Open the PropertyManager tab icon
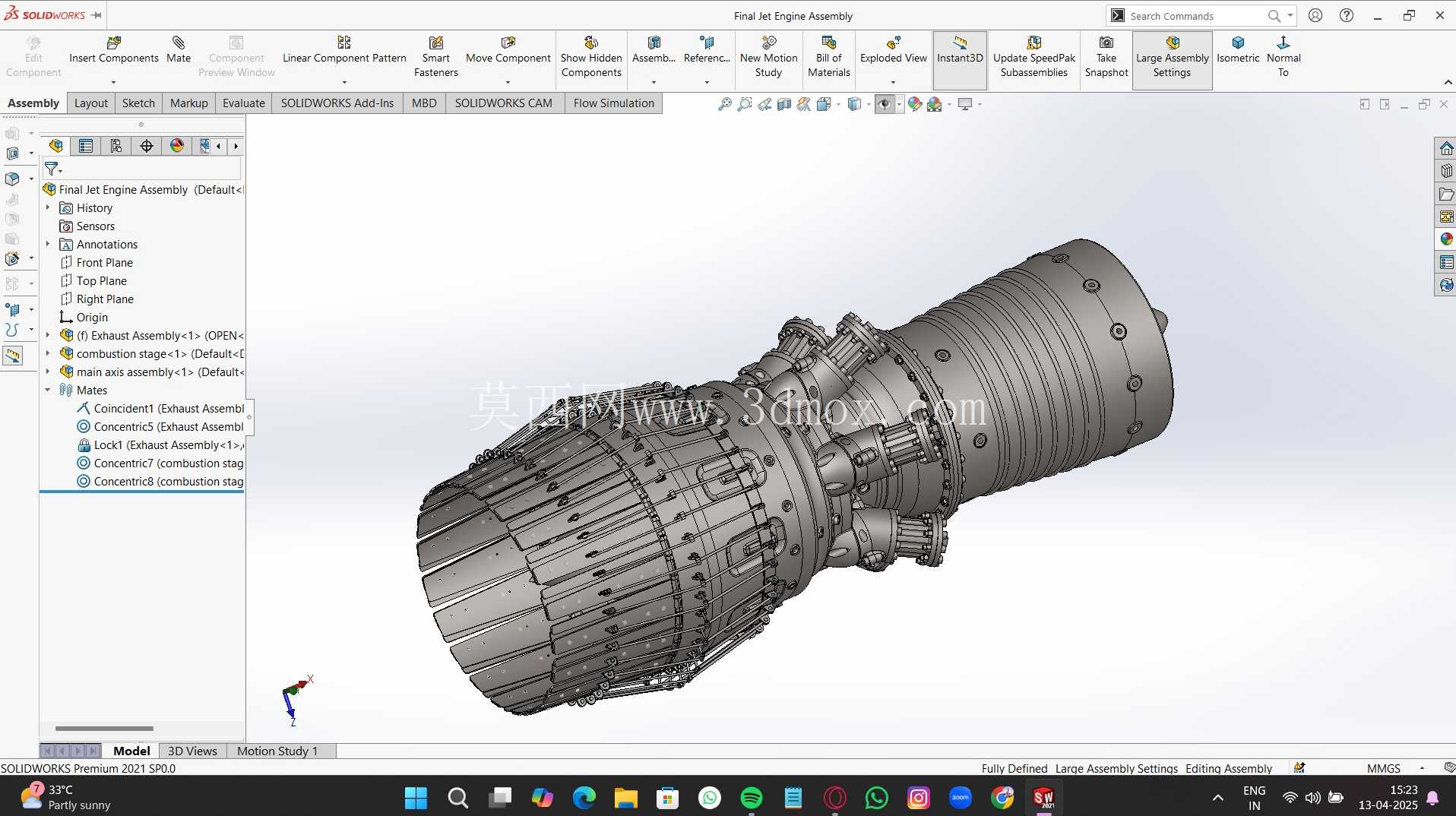 click(x=86, y=146)
